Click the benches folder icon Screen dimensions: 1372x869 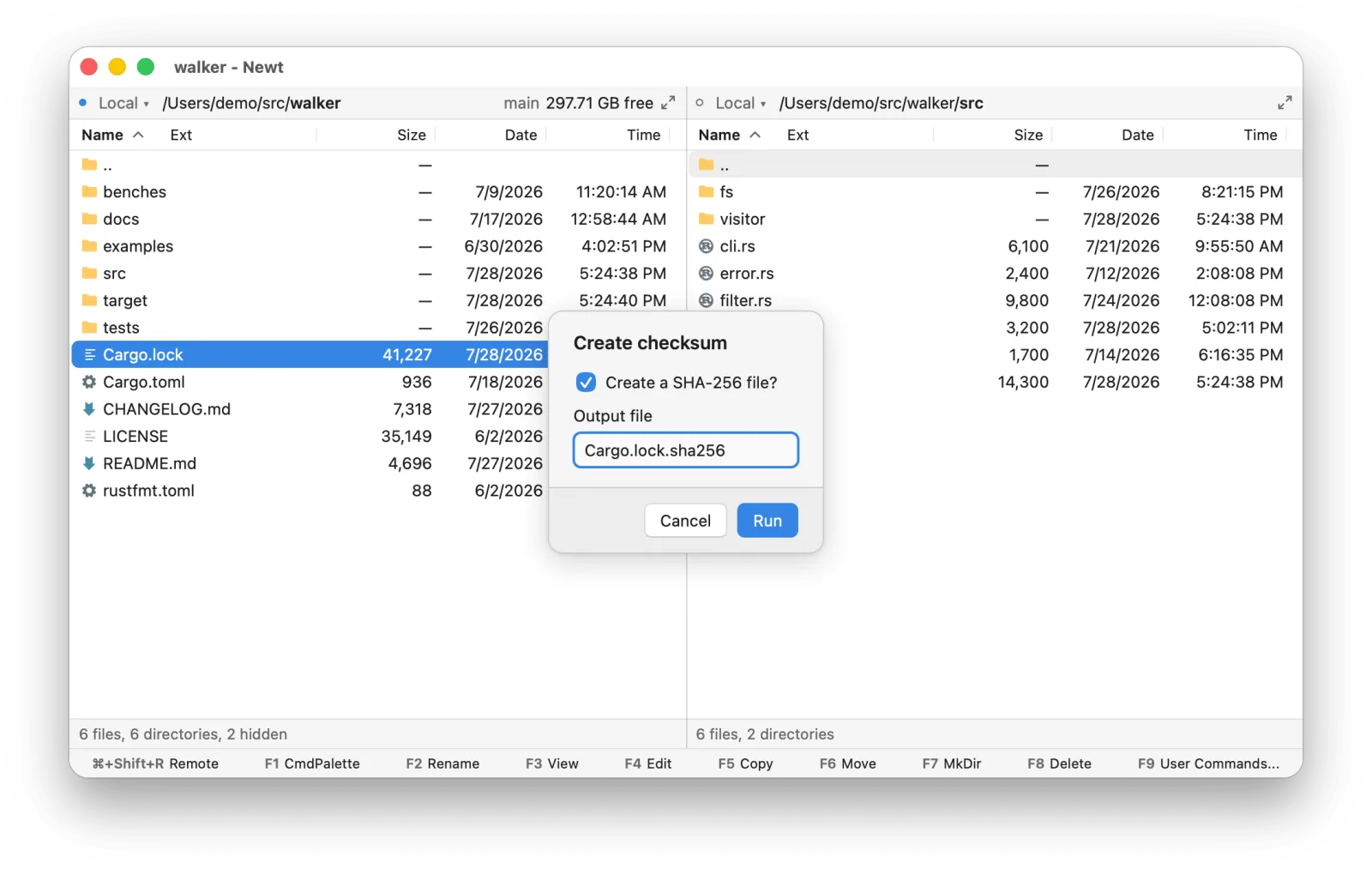[x=89, y=191]
